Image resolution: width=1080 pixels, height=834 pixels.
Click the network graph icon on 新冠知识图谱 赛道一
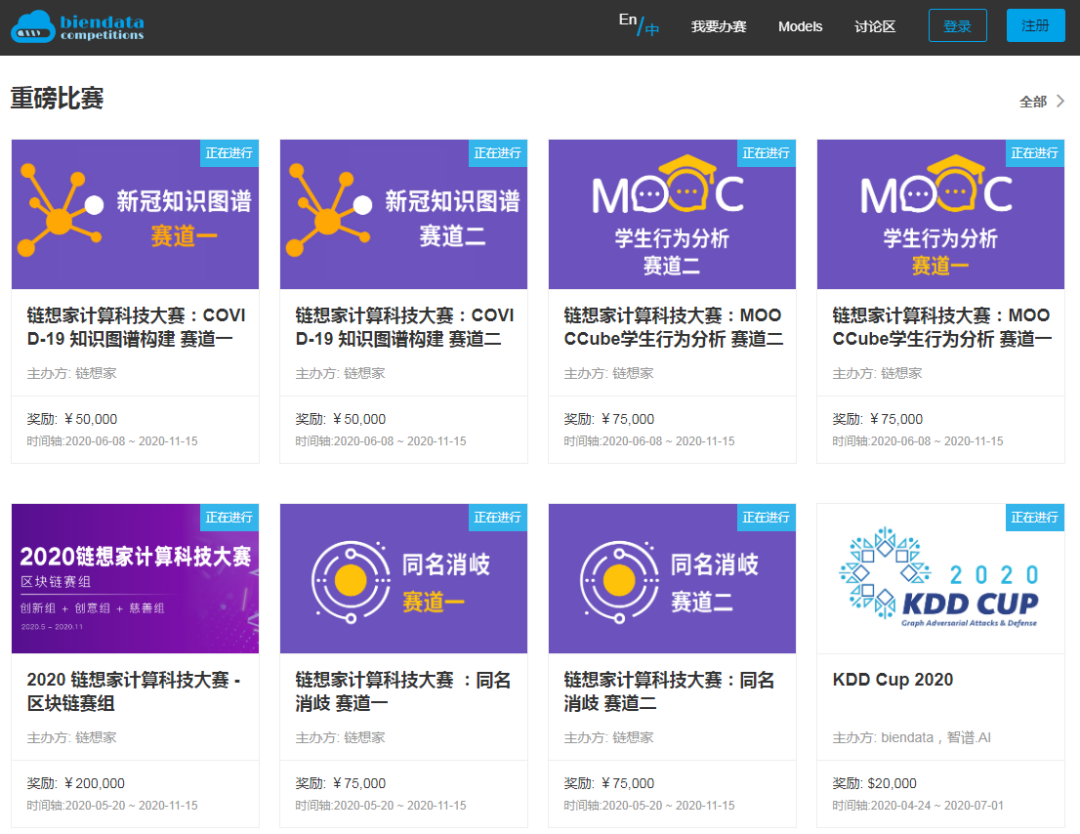point(61,209)
